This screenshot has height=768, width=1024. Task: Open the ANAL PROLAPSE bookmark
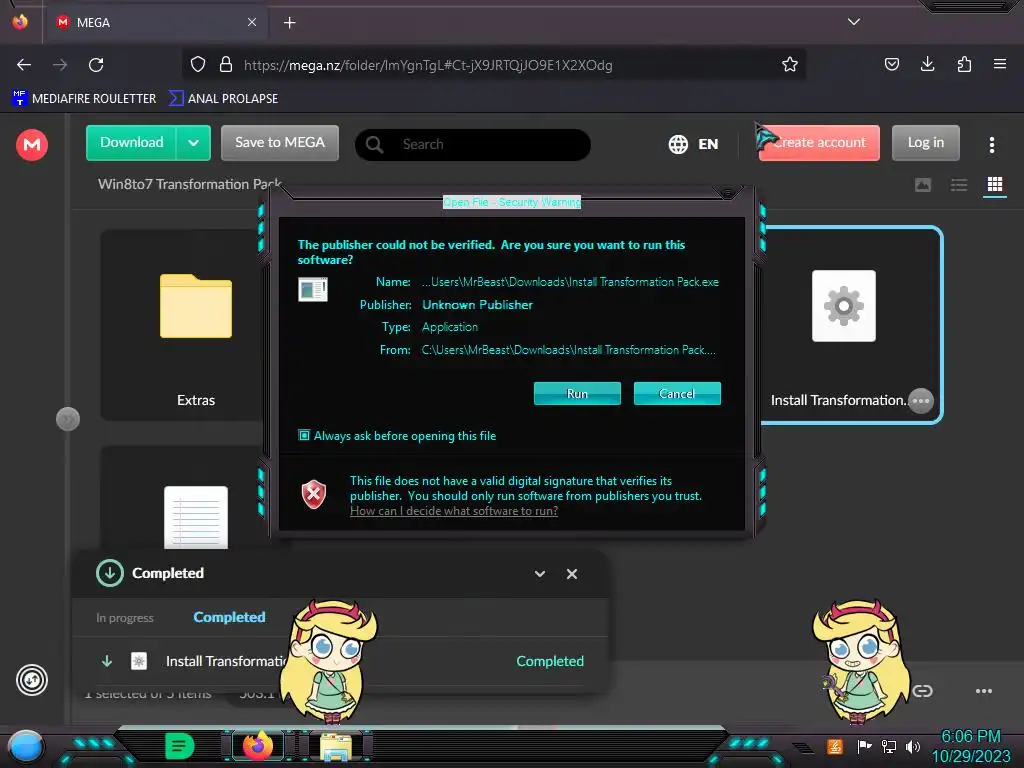[x=223, y=99]
